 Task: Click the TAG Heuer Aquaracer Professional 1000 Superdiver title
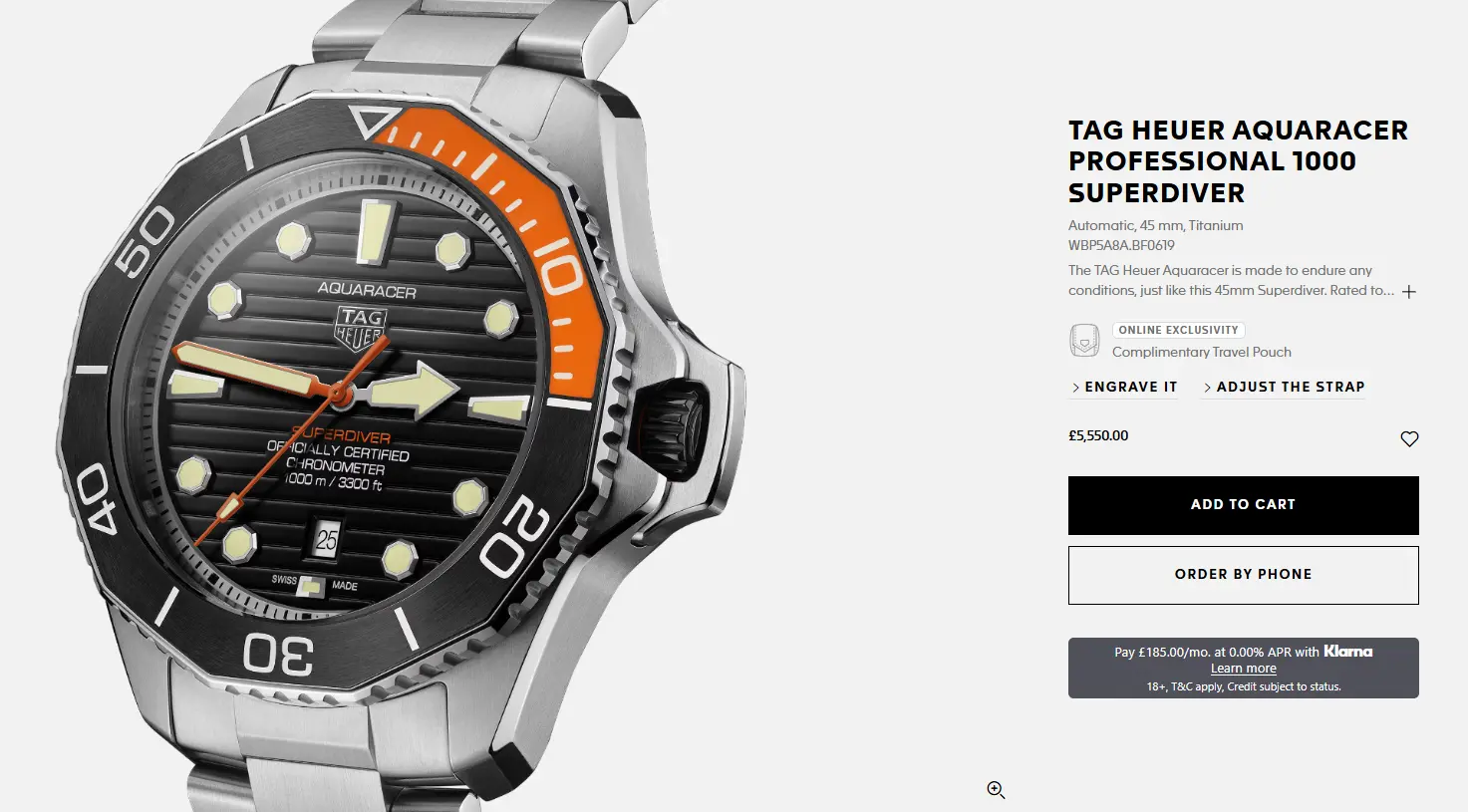tap(1238, 161)
